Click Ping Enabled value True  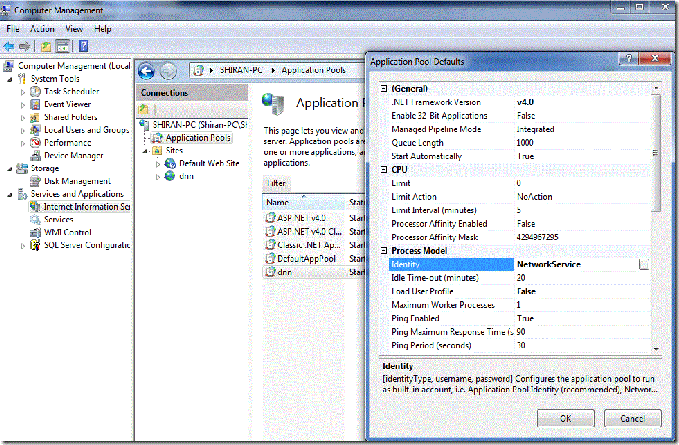tap(525, 318)
